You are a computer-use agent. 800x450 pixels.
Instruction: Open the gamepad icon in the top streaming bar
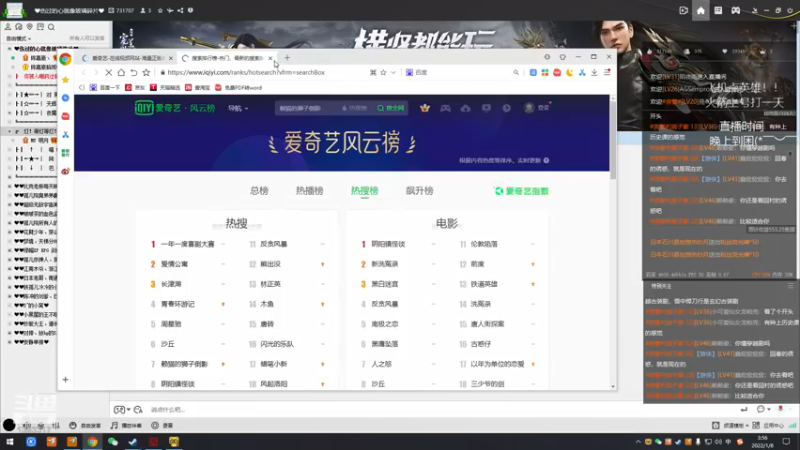coord(735,10)
